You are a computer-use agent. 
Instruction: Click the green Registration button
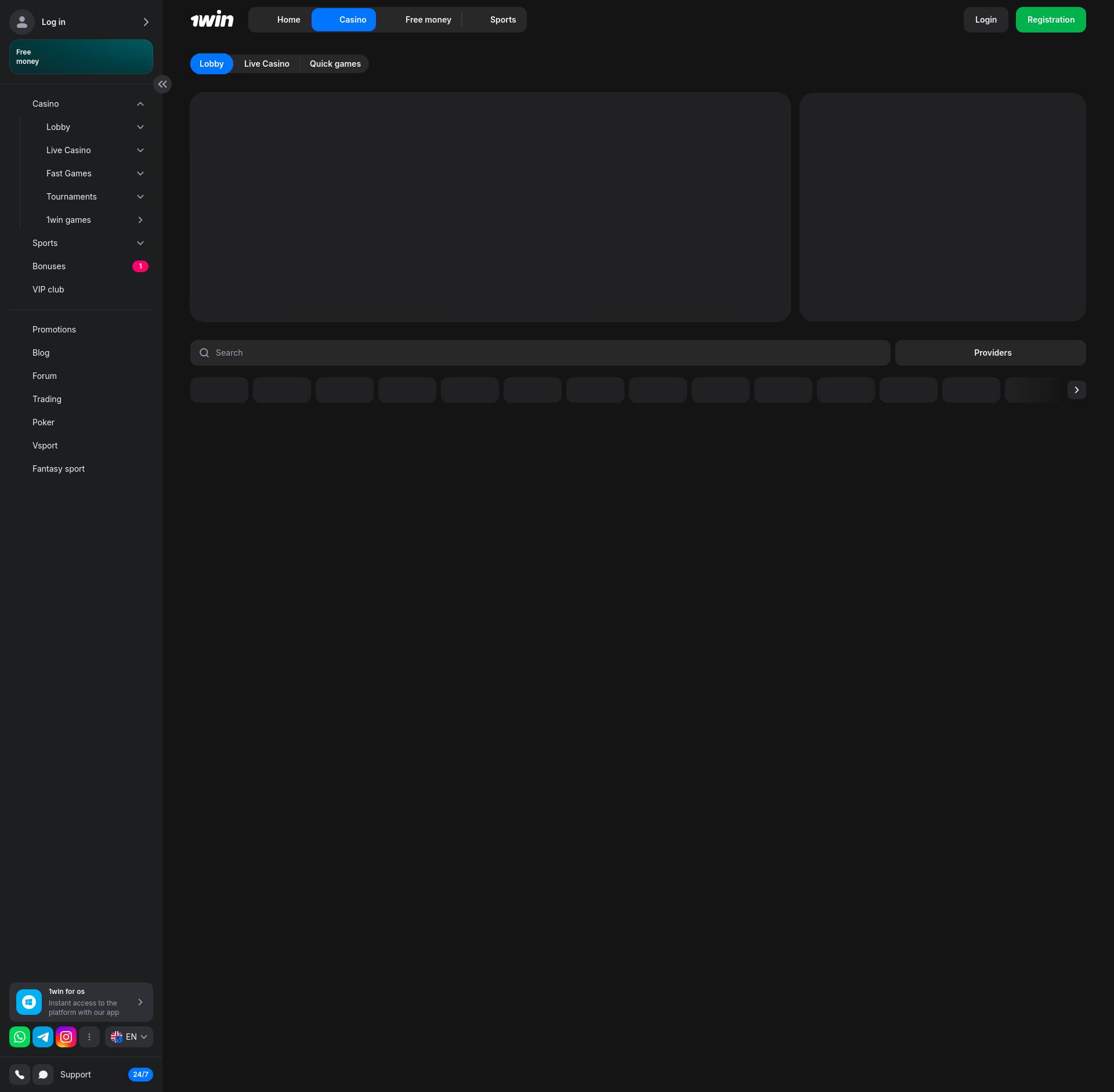[1050, 20]
